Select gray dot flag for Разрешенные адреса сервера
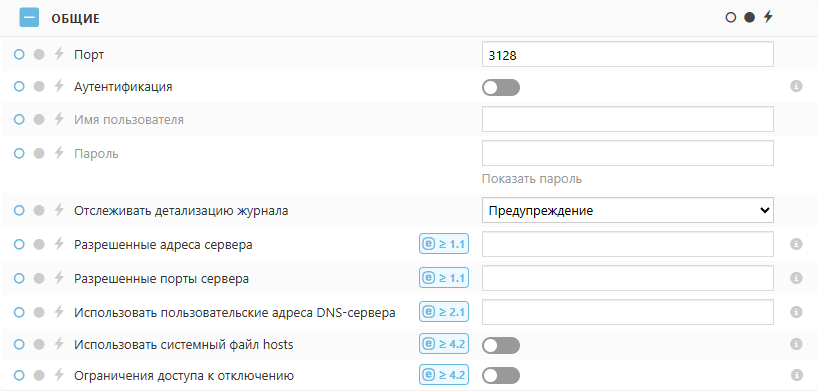 tap(39, 244)
